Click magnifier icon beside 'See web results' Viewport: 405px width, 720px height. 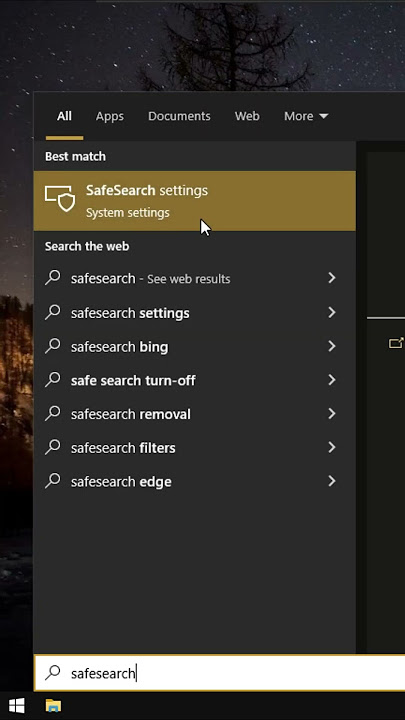53,277
